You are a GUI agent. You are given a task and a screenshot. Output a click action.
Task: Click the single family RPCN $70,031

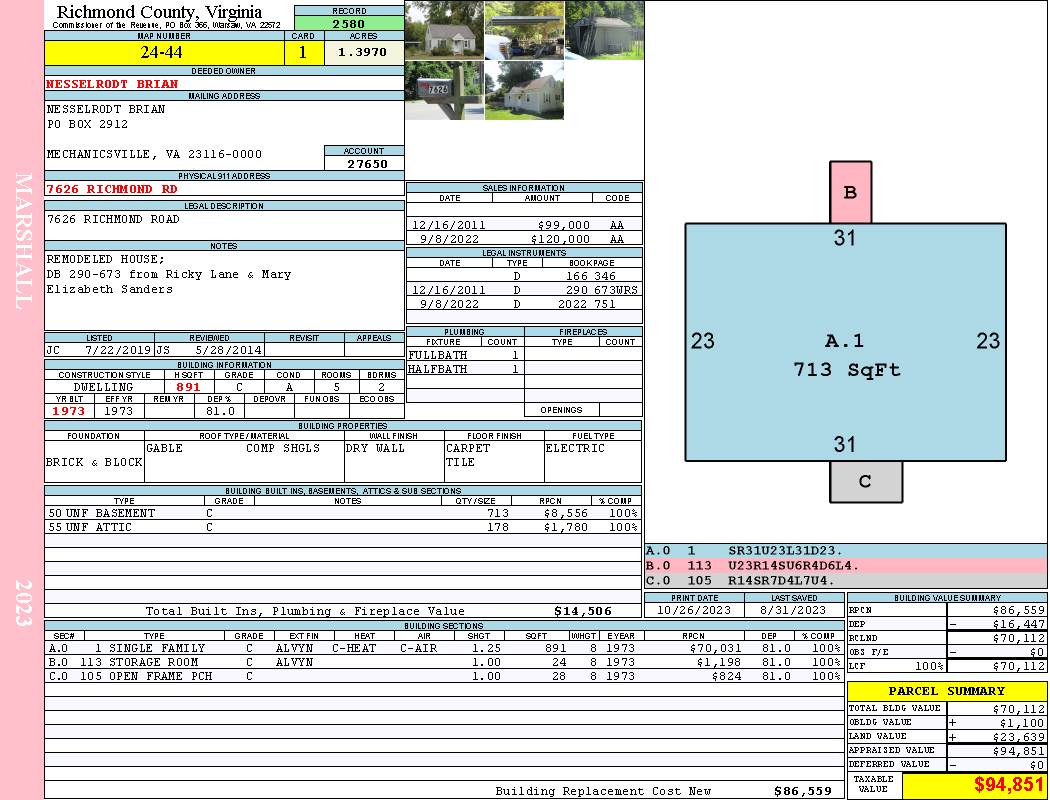715,649
